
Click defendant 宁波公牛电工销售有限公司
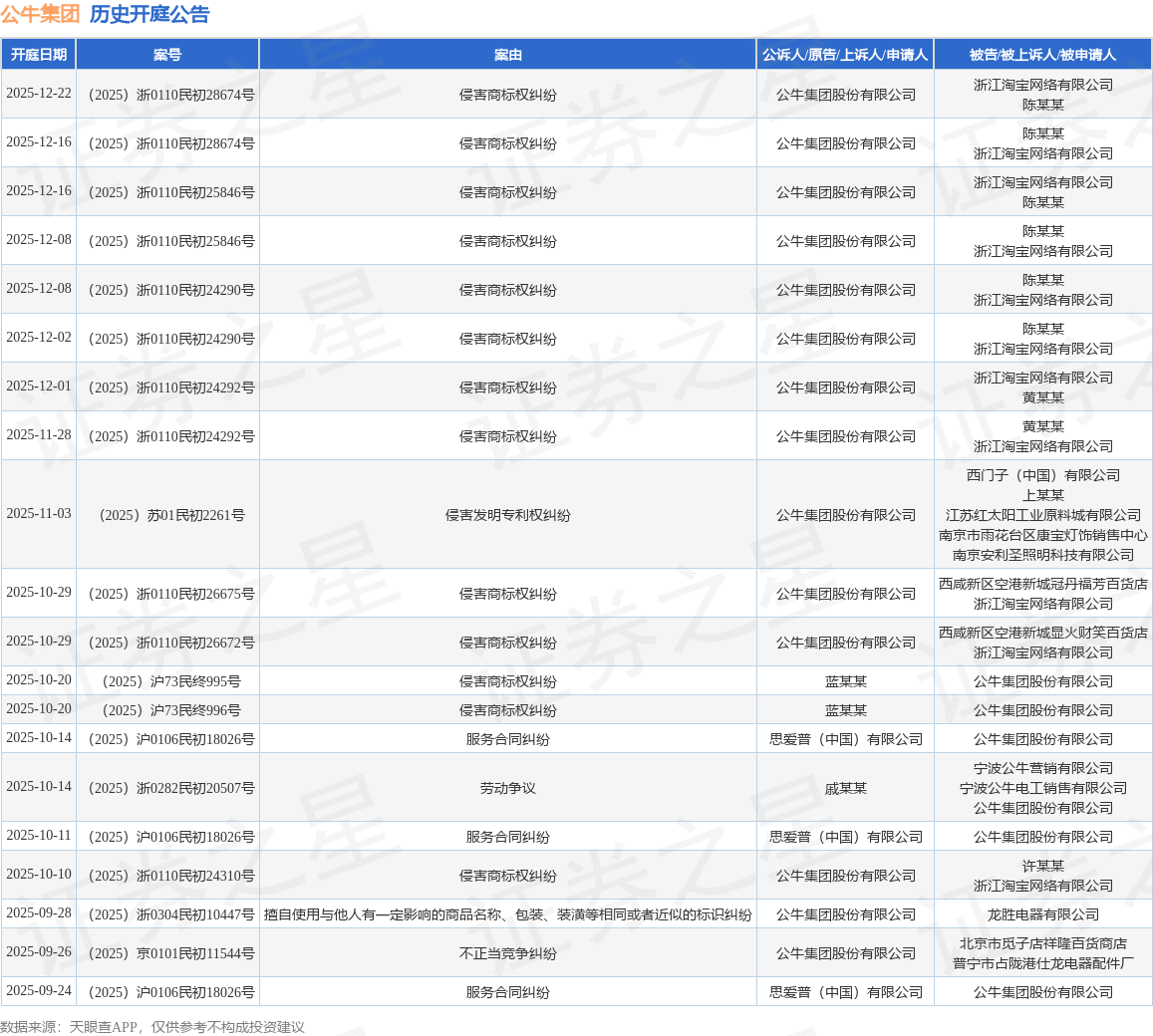[1042, 788]
